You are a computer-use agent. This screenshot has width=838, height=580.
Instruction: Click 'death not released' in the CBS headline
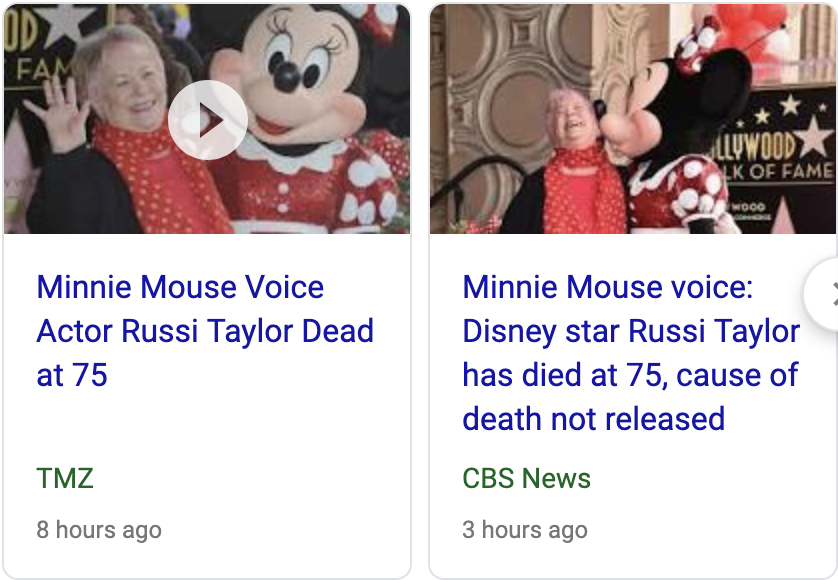tap(593, 419)
